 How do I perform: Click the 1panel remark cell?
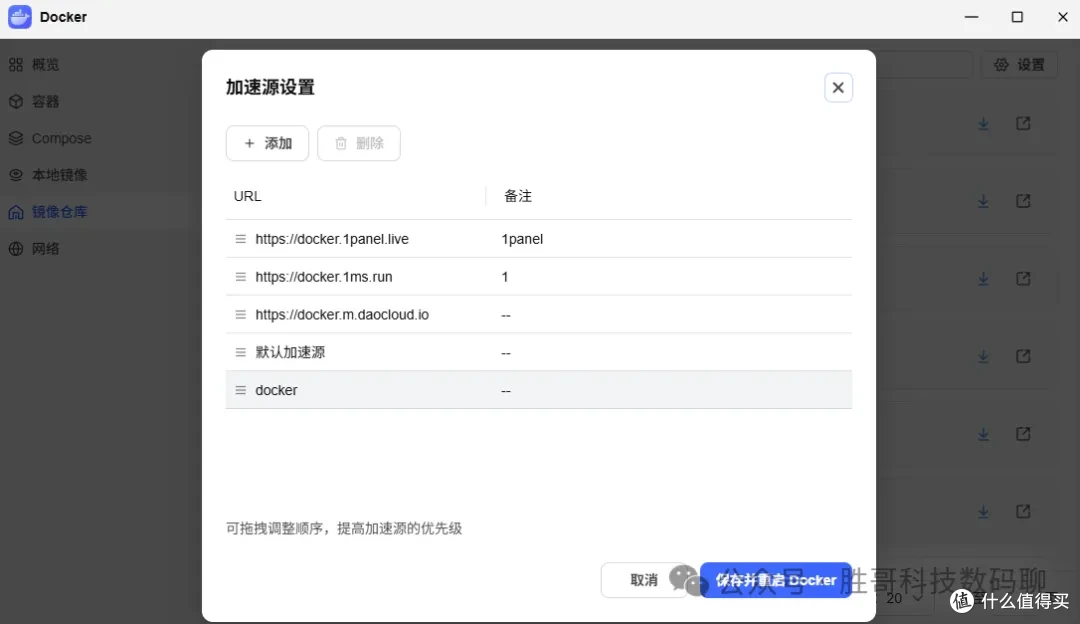[522, 239]
